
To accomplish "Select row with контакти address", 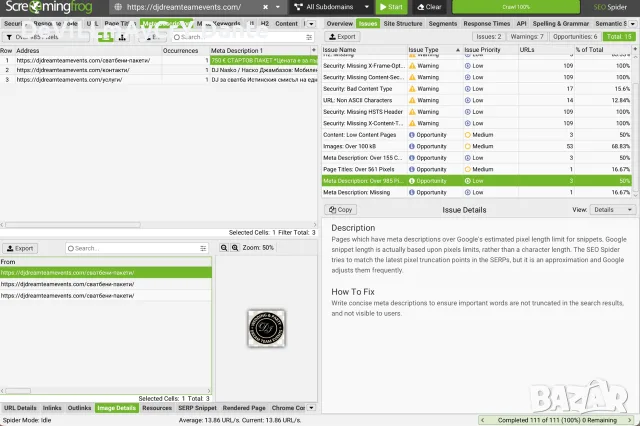I will [x=158, y=70].
